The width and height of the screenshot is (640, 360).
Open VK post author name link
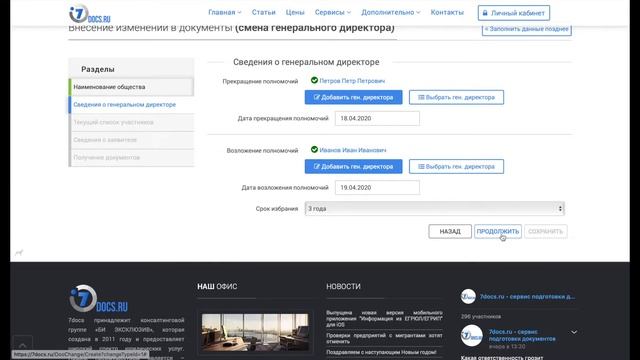click(x=522, y=335)
